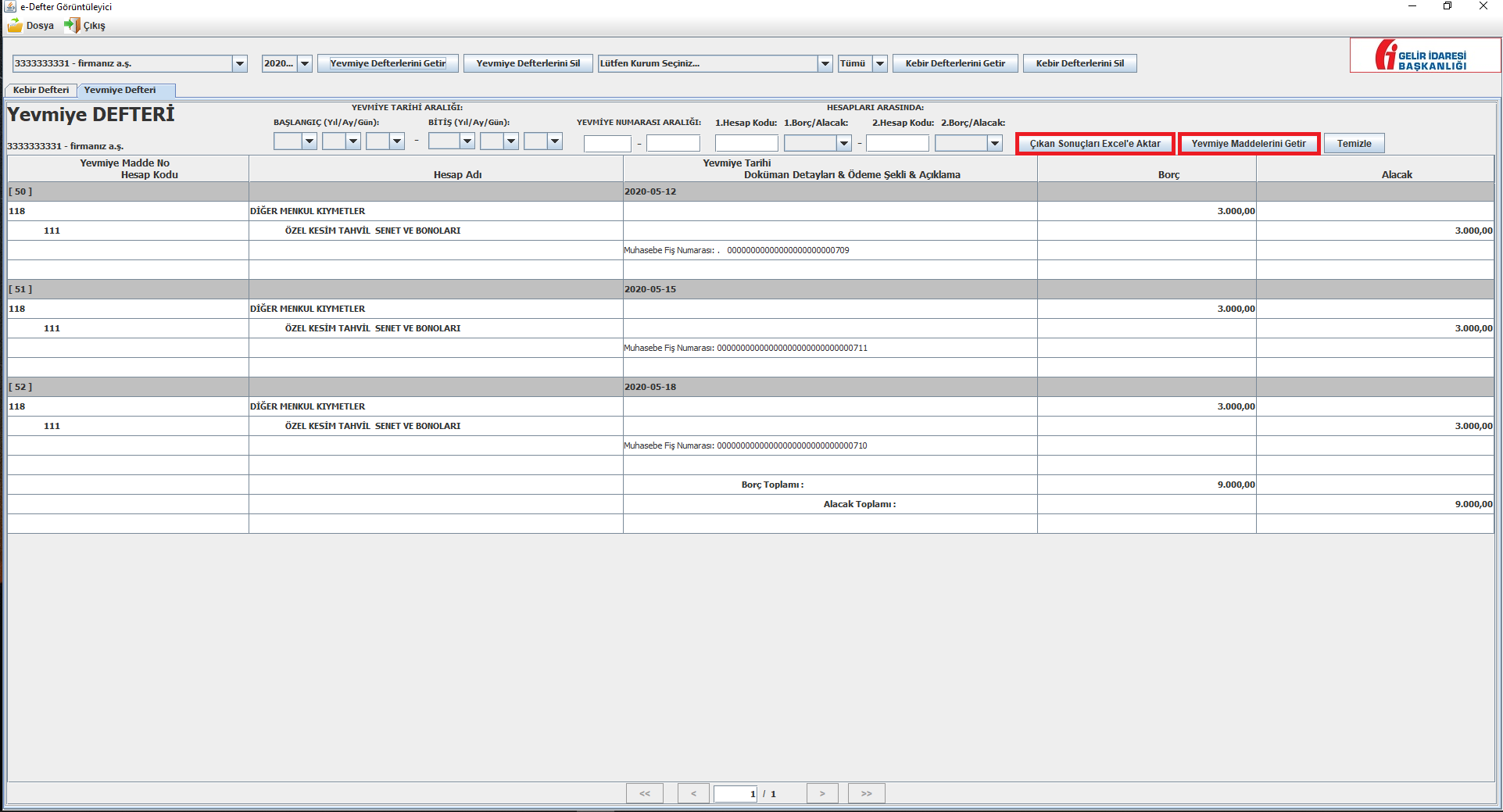1503x812 pixels.
Task: Switch to the Kebir Defteri tab
Action: [41, 90]
